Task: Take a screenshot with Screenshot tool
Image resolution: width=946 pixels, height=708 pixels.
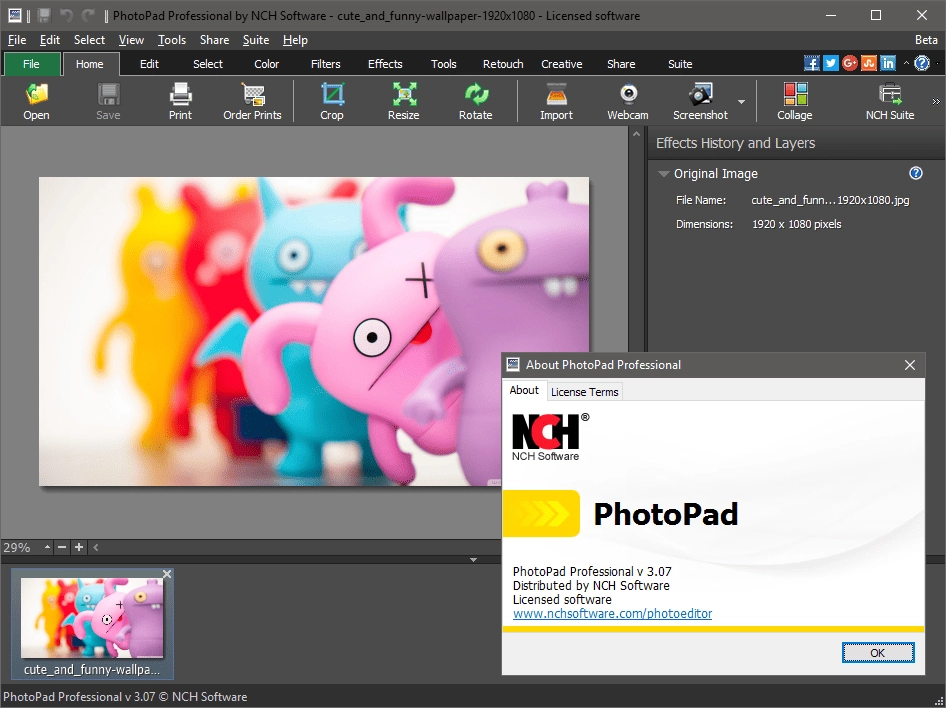Action: point(700,101)
